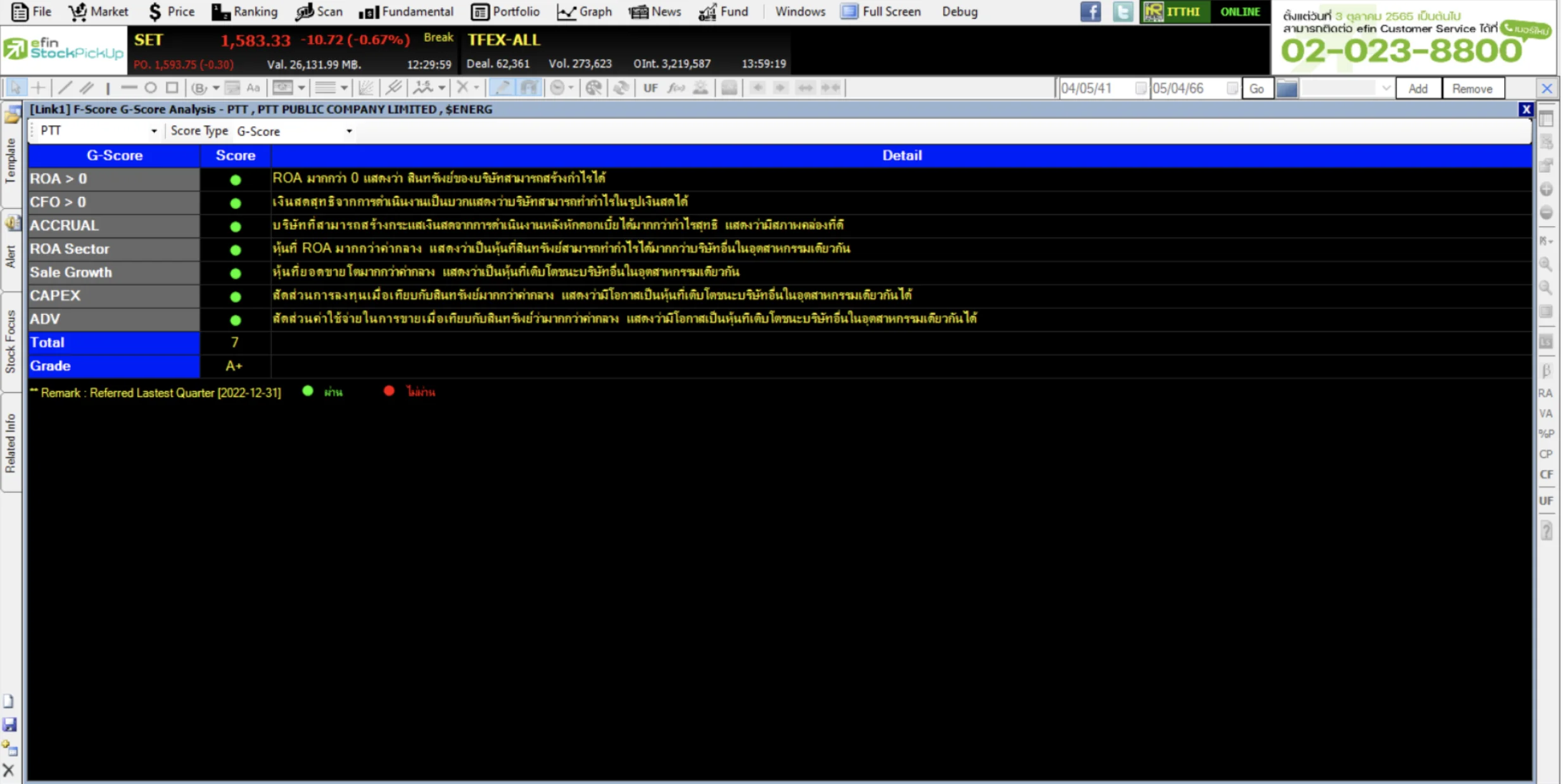
Task: Open the Scan menu
Action: click(x=319, y=11)
